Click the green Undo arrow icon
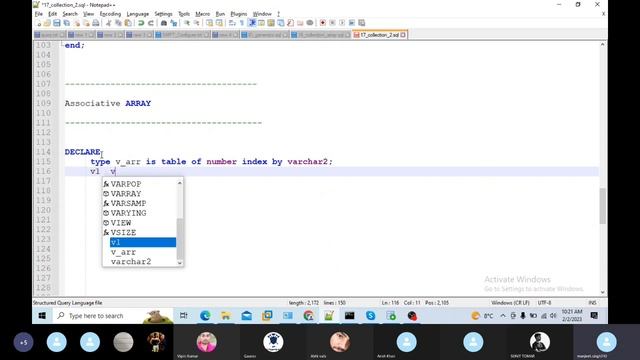640x360 pixels. coord(141,23)
